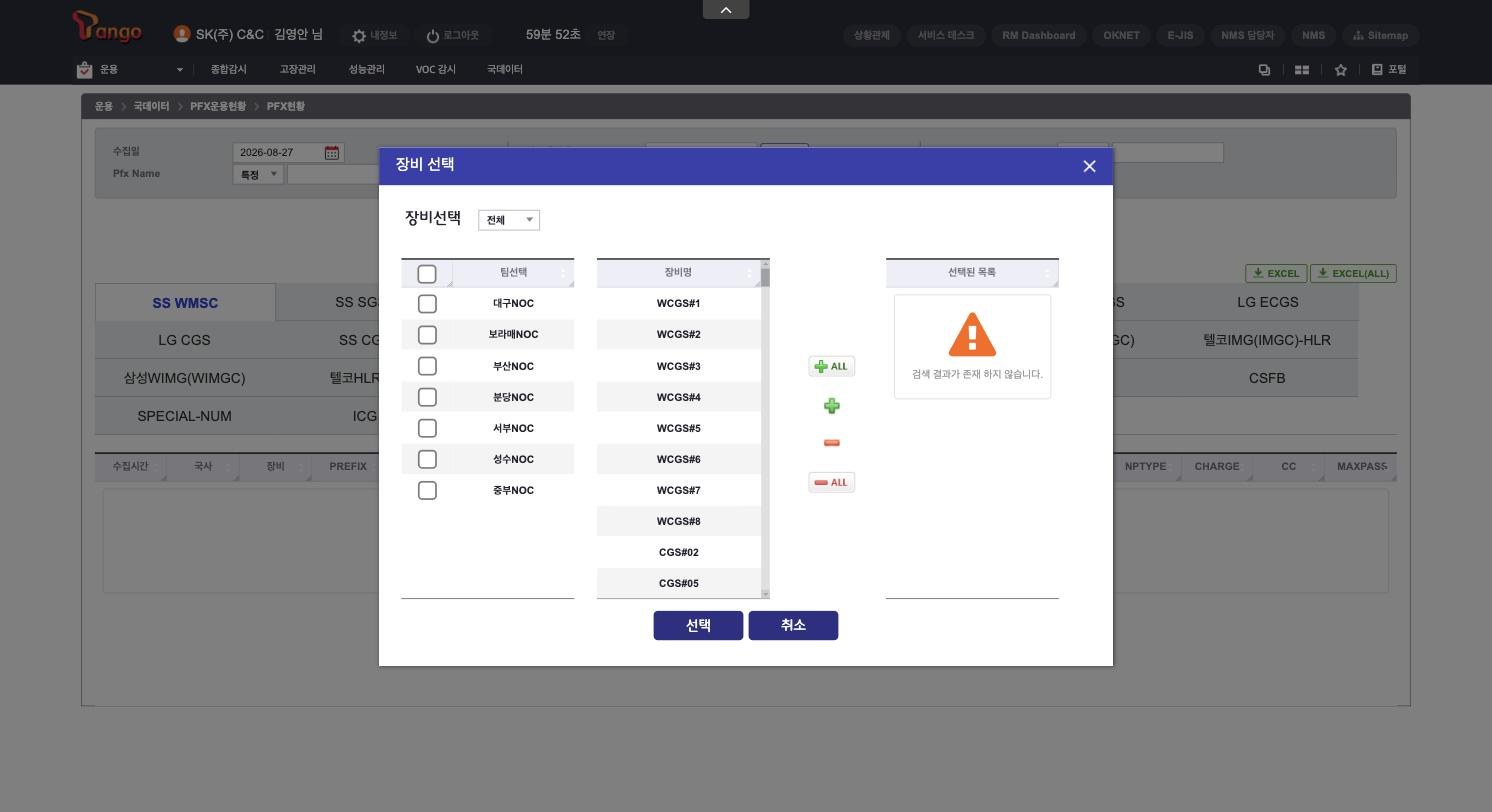Open the 운용 menu dropdown arrow
This screenshot has height=812, width=1492.
[x=180, y=70]
